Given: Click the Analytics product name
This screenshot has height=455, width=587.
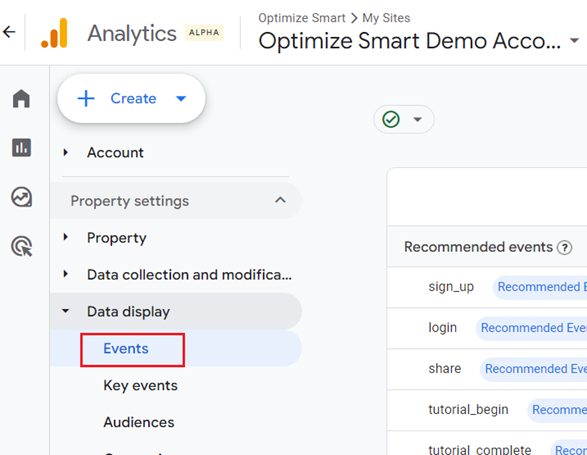Looking at the screenshot, I should (x=132, y=33).
